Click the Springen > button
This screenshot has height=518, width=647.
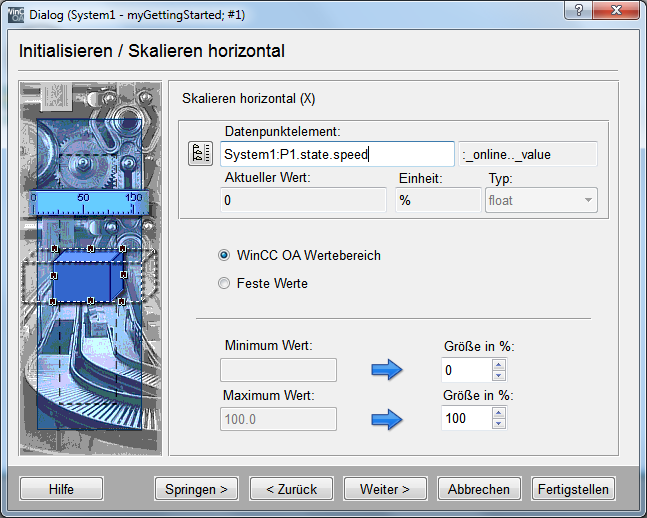(196, 489)
